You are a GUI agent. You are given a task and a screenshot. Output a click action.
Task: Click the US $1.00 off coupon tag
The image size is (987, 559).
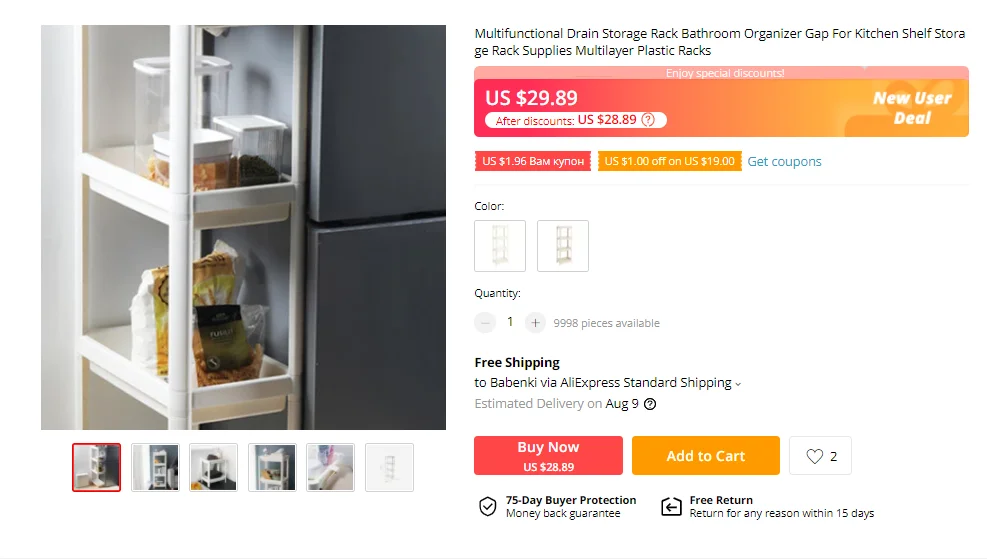[670, 161]
